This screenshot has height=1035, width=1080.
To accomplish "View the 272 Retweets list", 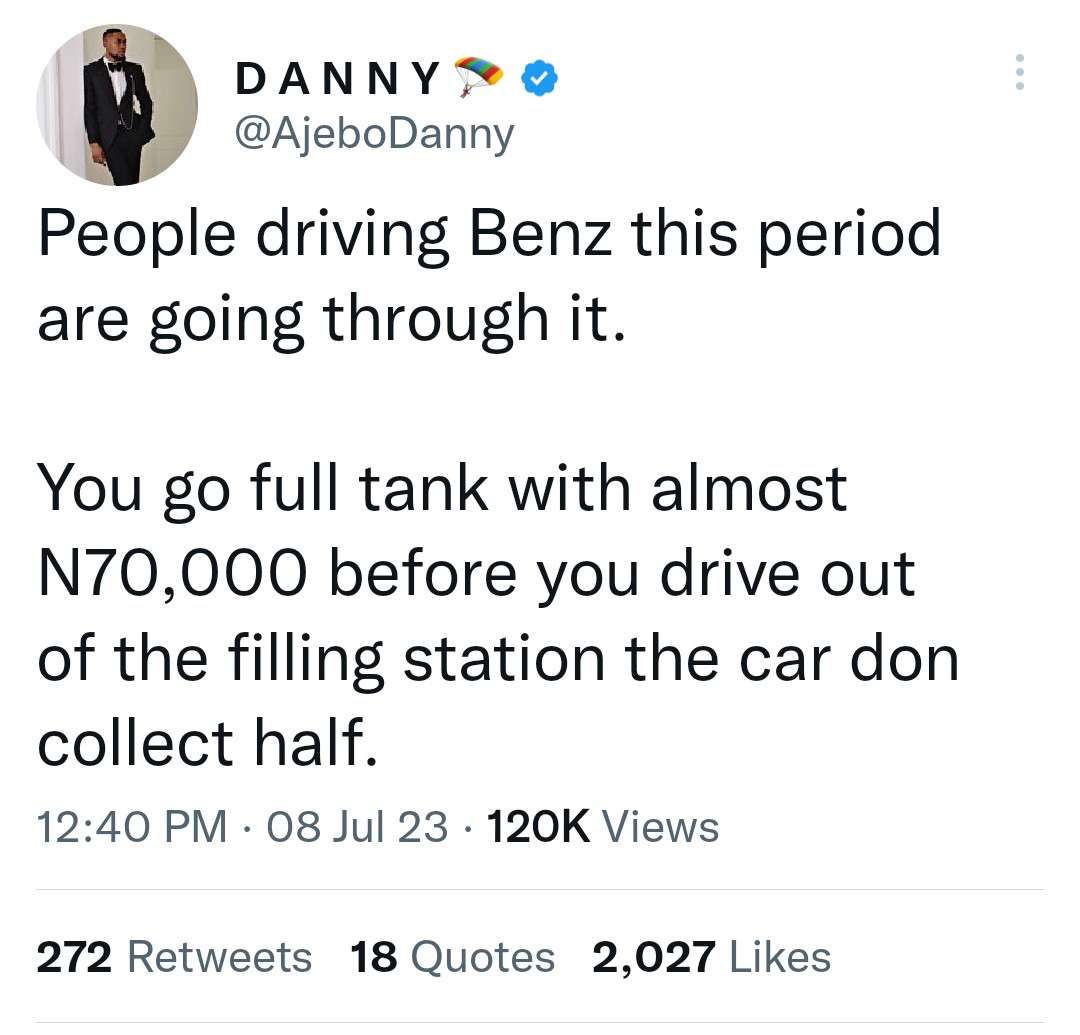I will [x=174, y=957].
